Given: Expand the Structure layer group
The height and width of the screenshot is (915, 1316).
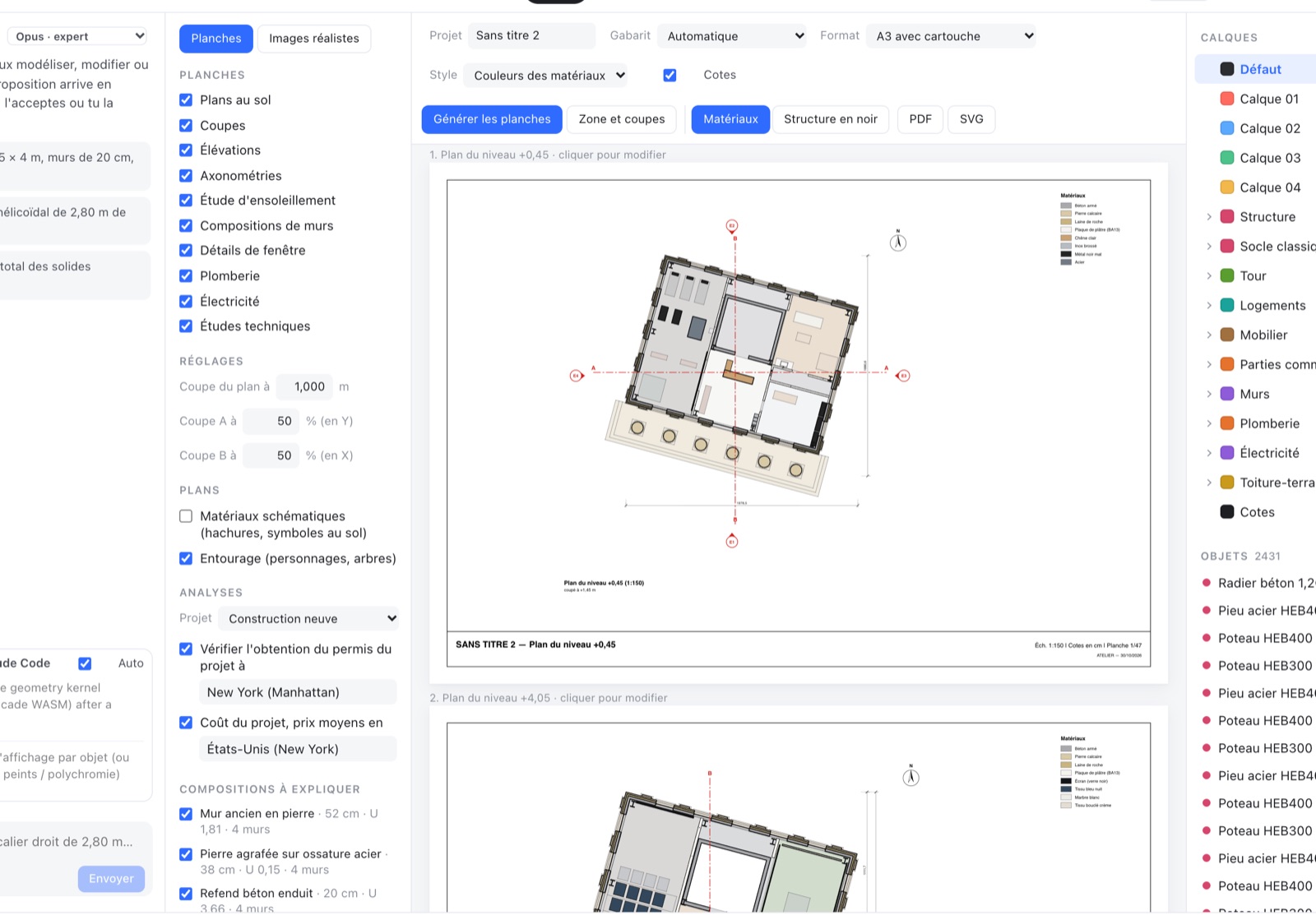Looking at the screenshot, I should (1209, 217).
